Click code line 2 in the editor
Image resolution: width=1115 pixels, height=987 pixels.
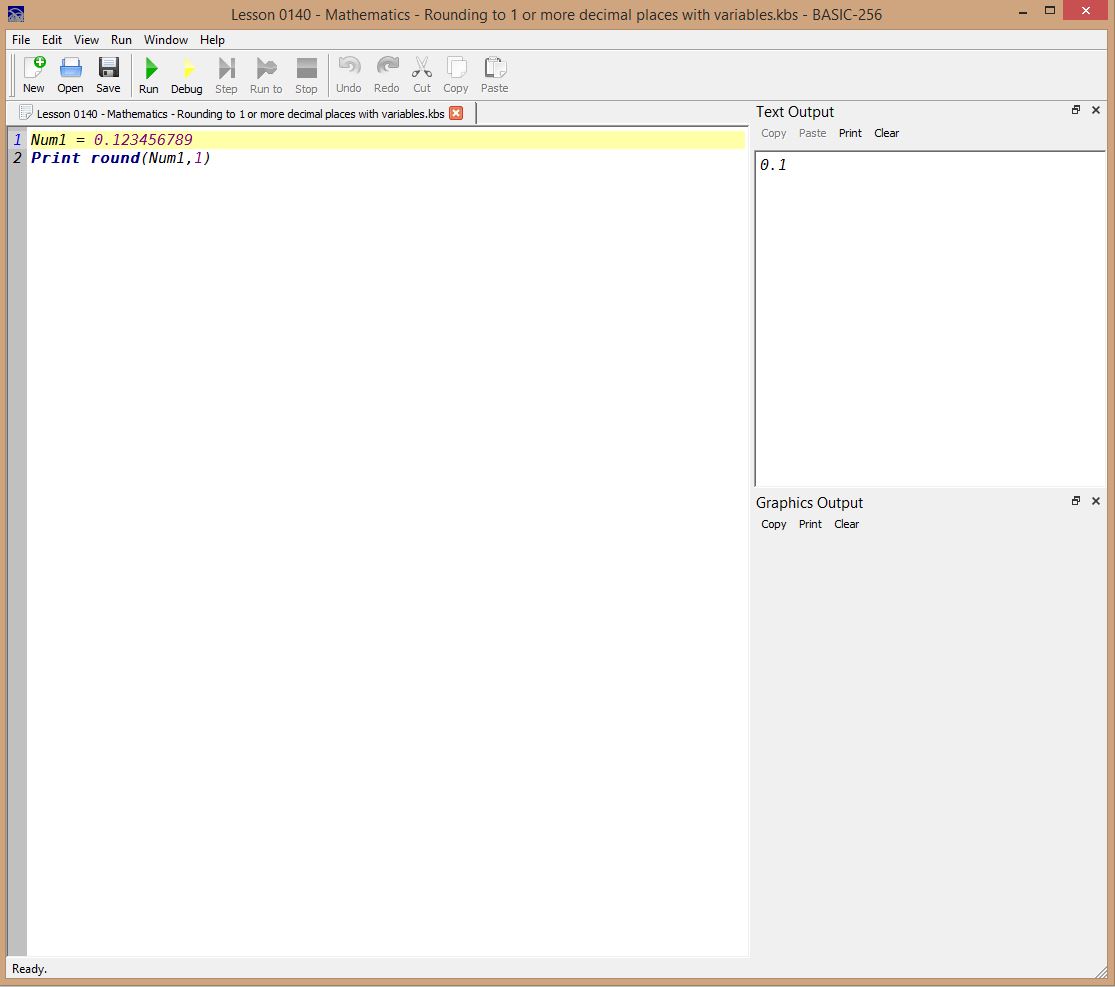(121, 158)
